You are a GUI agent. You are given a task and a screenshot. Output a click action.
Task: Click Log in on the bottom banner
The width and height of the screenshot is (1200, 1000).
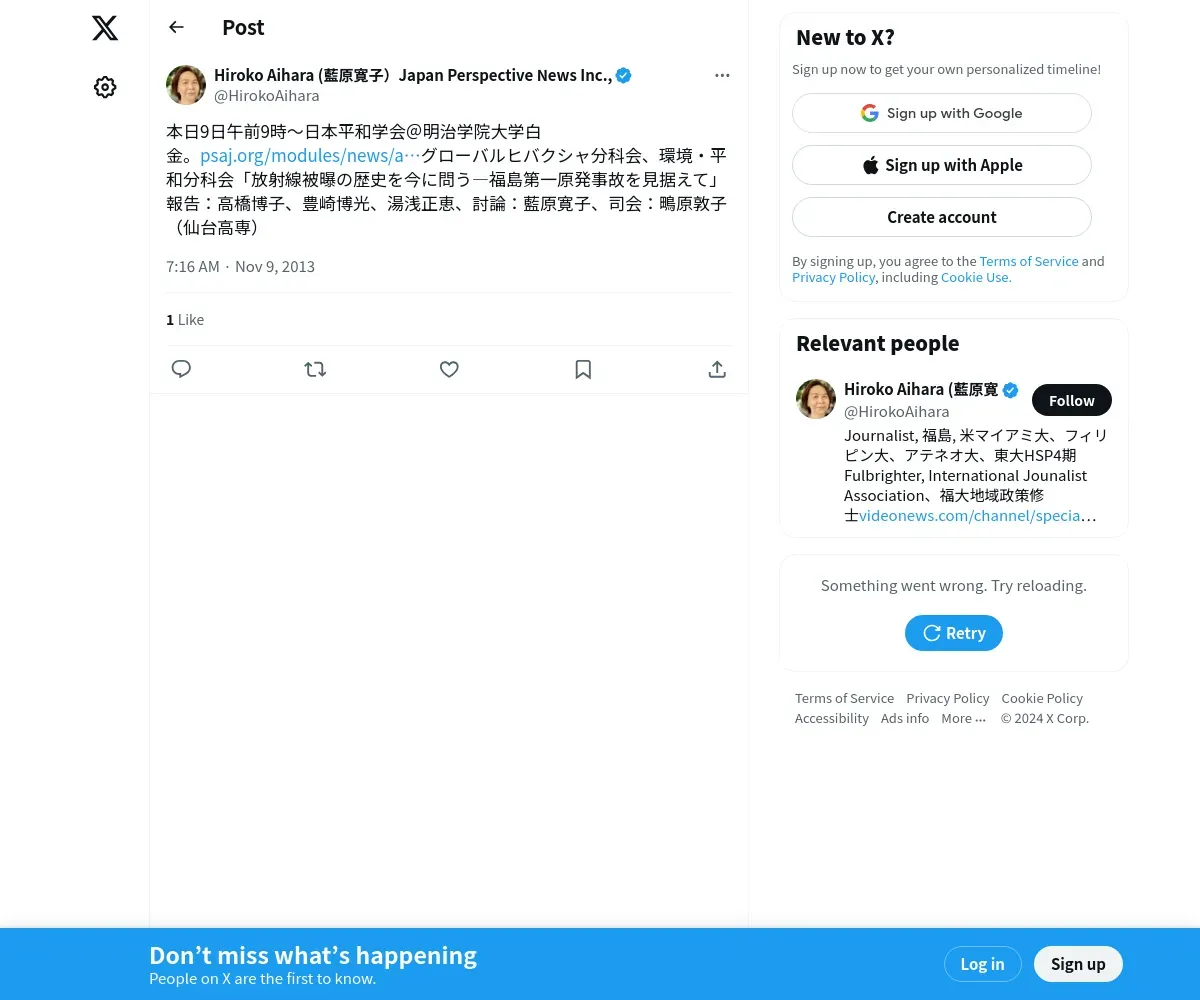click(982, 964)
